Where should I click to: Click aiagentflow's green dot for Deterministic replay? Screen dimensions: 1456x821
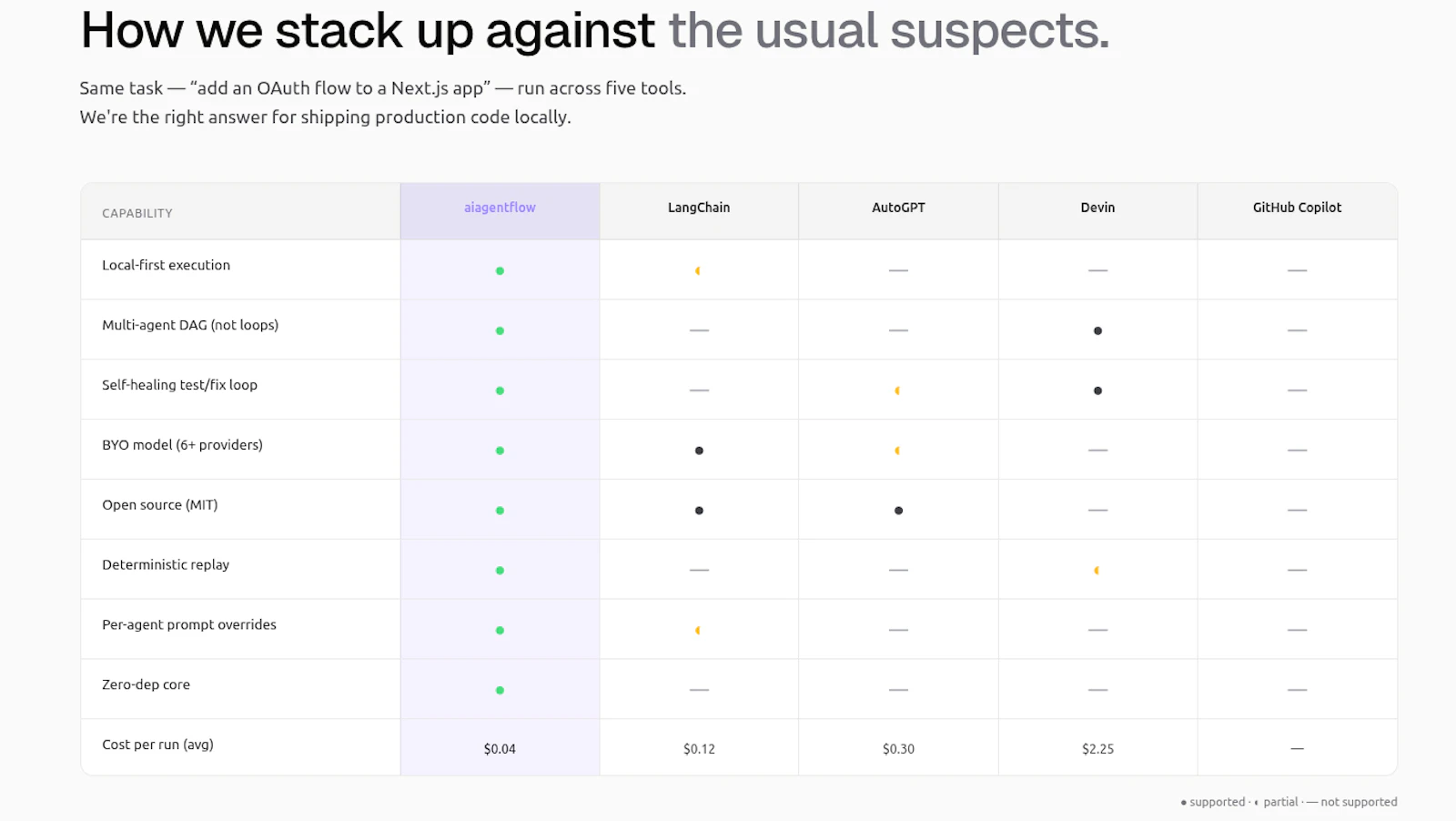click(x=500, y=571)
